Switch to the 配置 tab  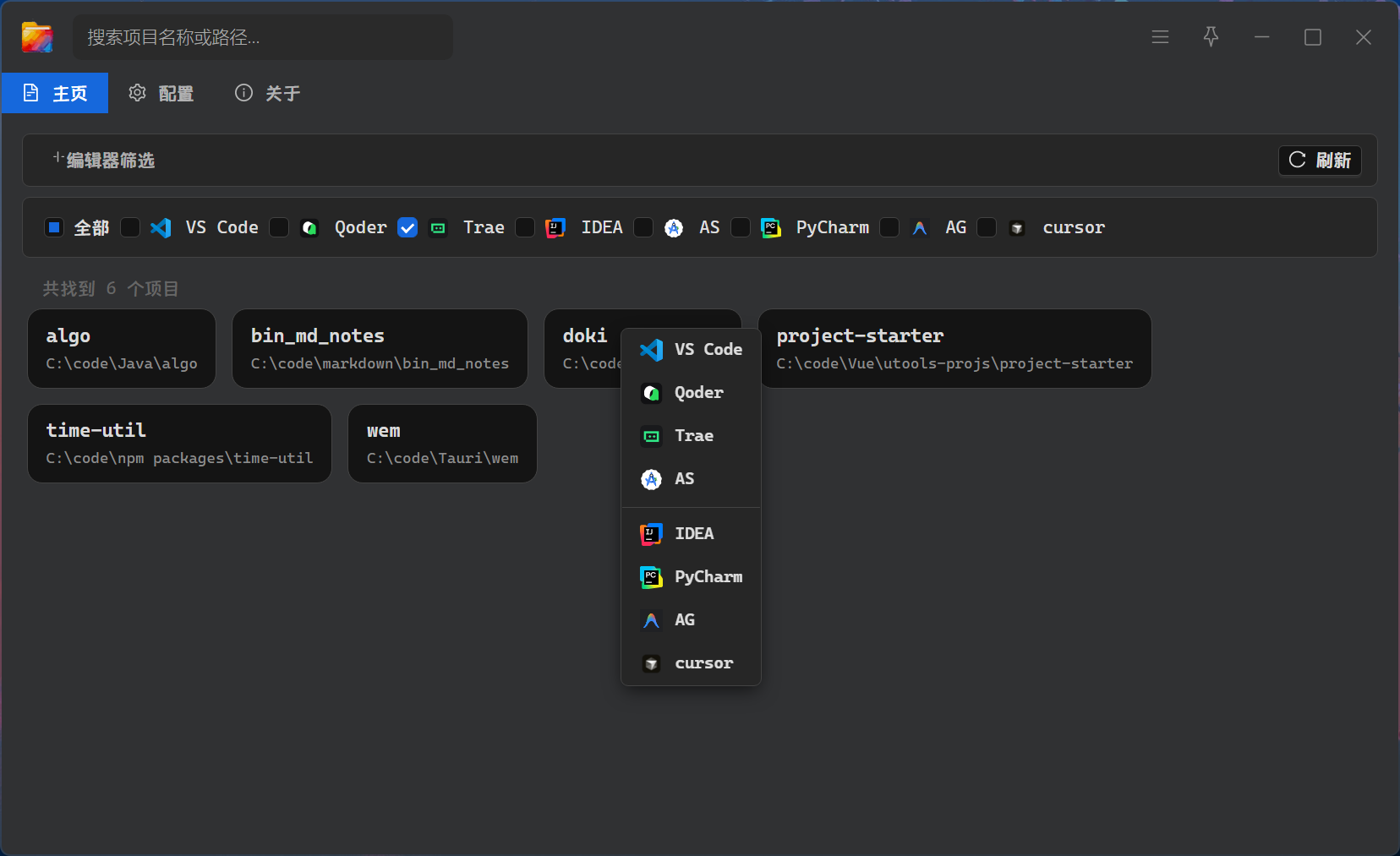coord(161,93)
